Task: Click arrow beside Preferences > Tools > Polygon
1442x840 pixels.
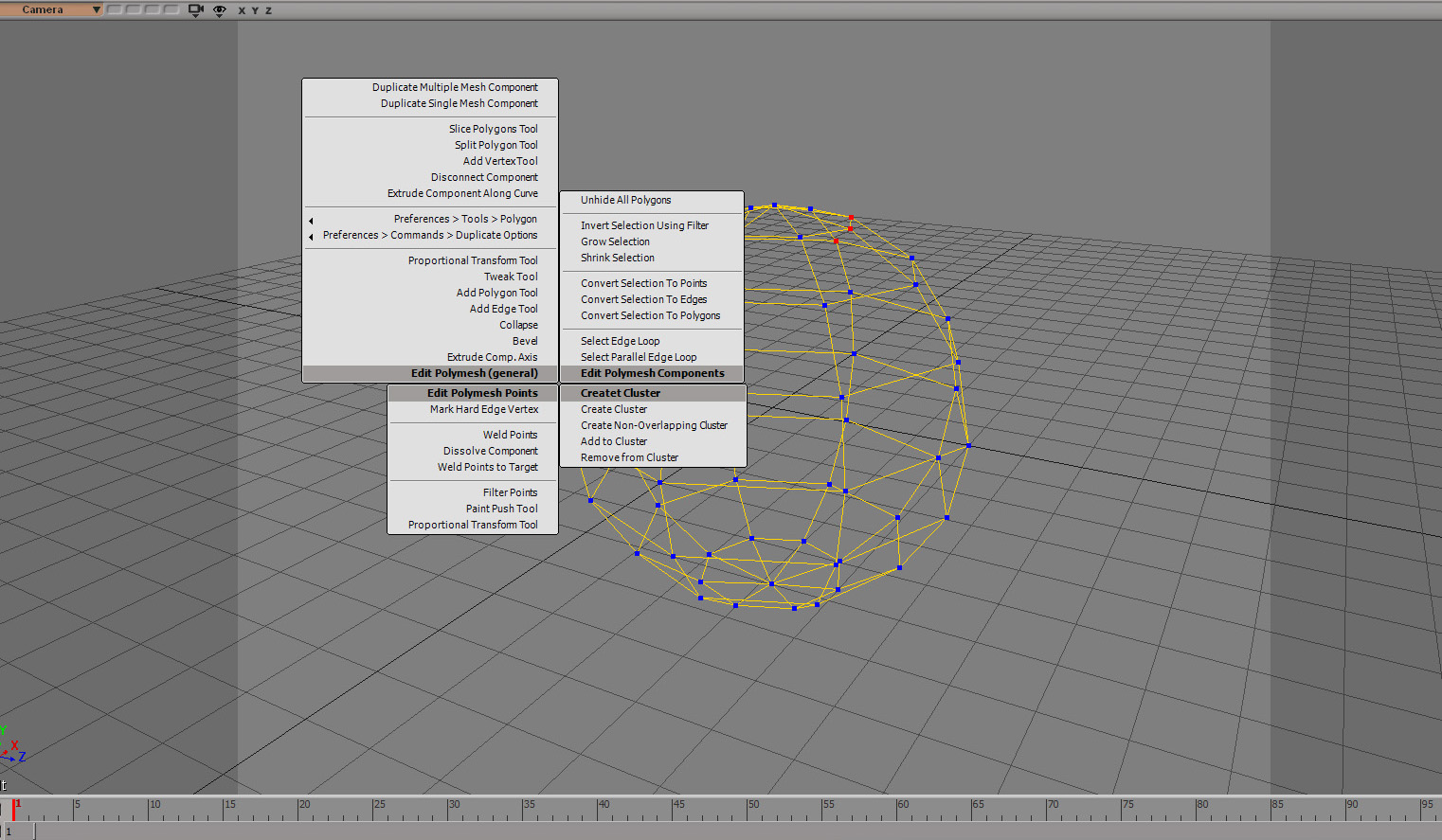Action: click(311, 221)
